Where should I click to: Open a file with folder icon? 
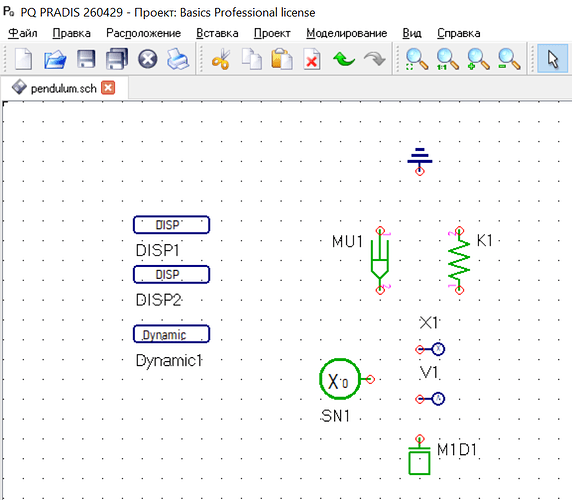[55, 59]
